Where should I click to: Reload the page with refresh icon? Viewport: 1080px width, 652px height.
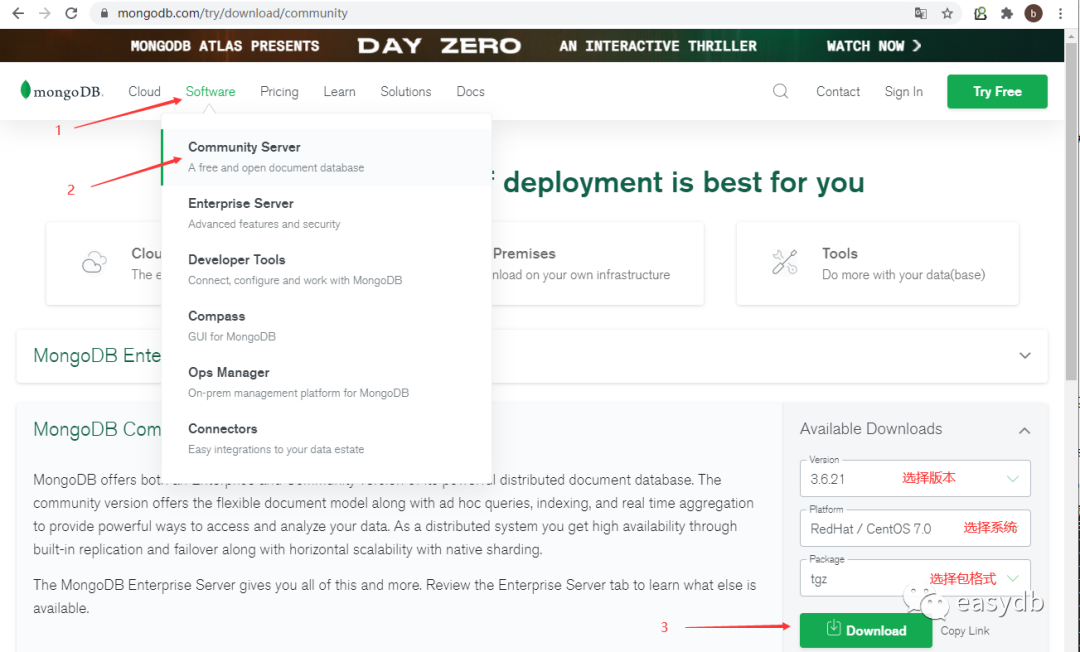(71, 13)
